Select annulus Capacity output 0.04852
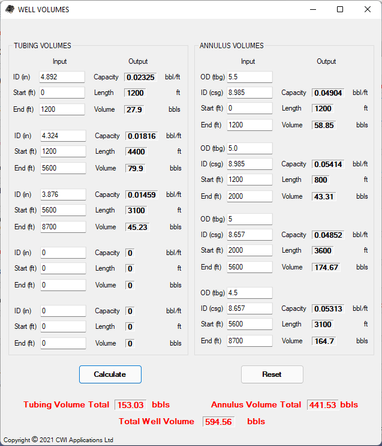The height and width of the screenshot is (446, 382). point(328,235)
